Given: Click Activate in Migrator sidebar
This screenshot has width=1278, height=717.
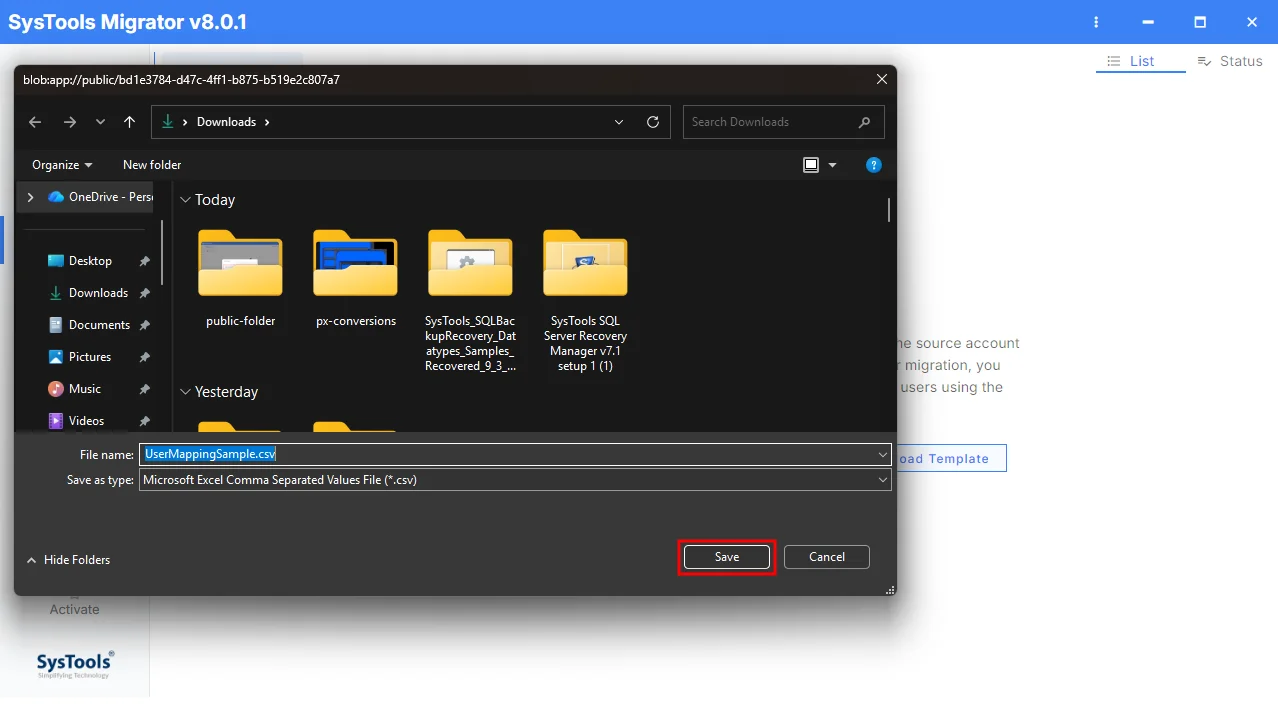Looking at the screenshot, I should click(75, 609).
